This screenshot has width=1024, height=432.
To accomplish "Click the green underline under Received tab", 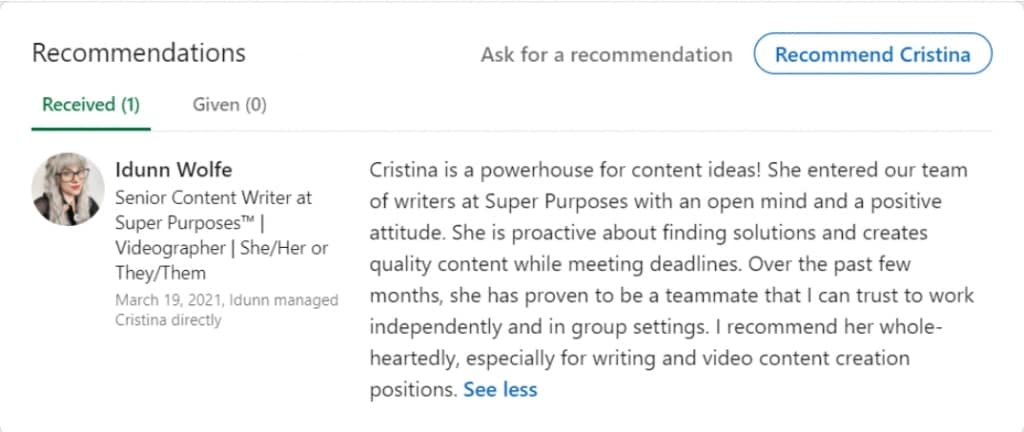I will 90,128.
